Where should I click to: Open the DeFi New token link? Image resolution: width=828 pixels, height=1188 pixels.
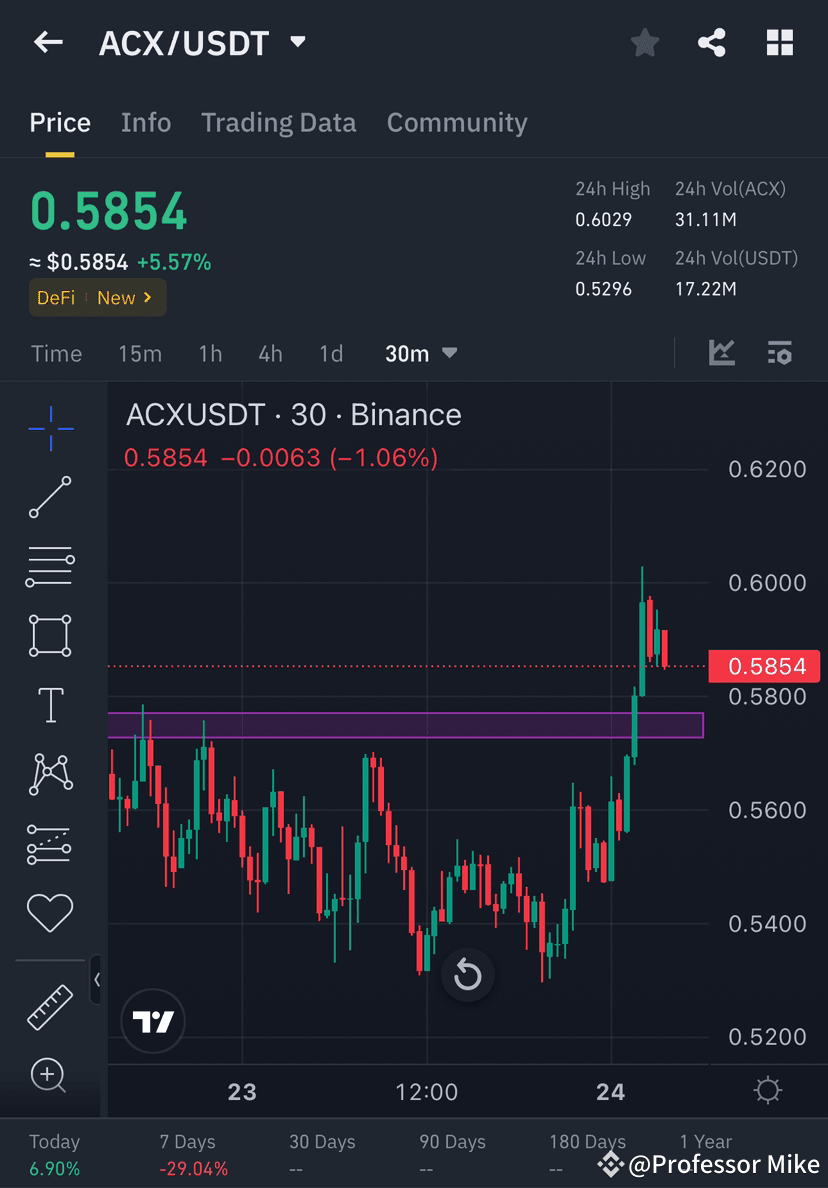(x=97, y=297)
